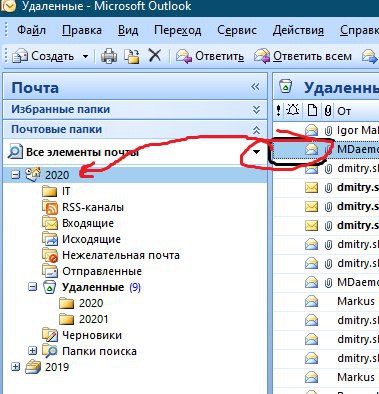379x394 pixels.
Task: Click Все элементы почты search icon
Action: tap(15, 152)
